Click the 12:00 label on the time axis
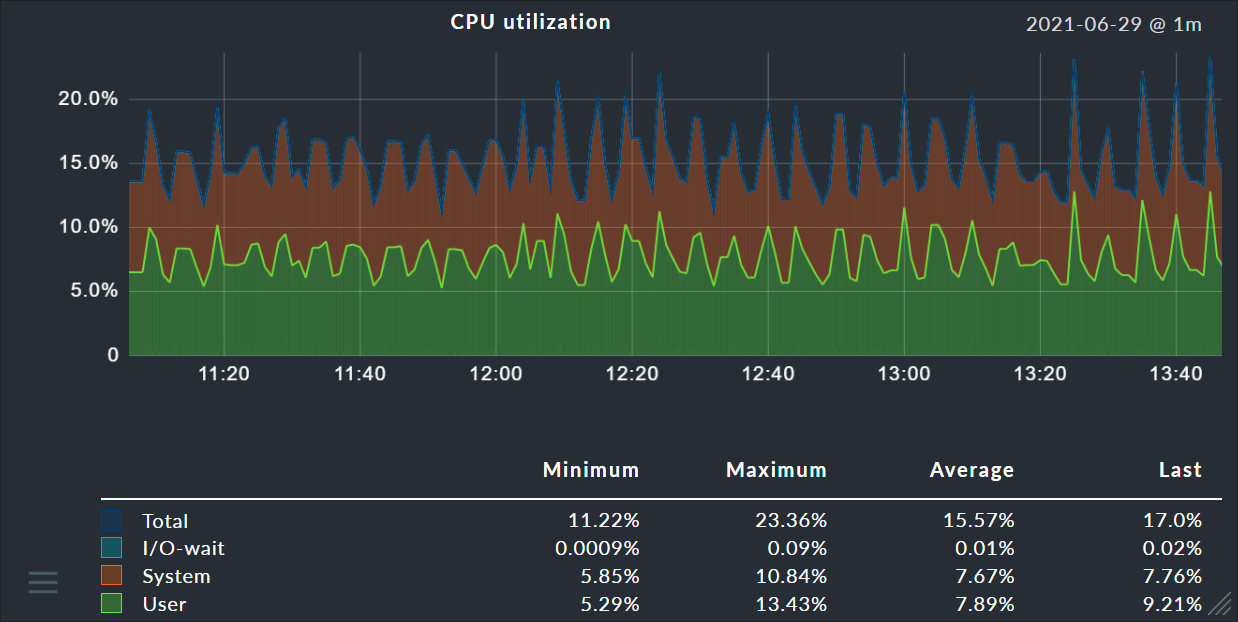 pos(496,373)
